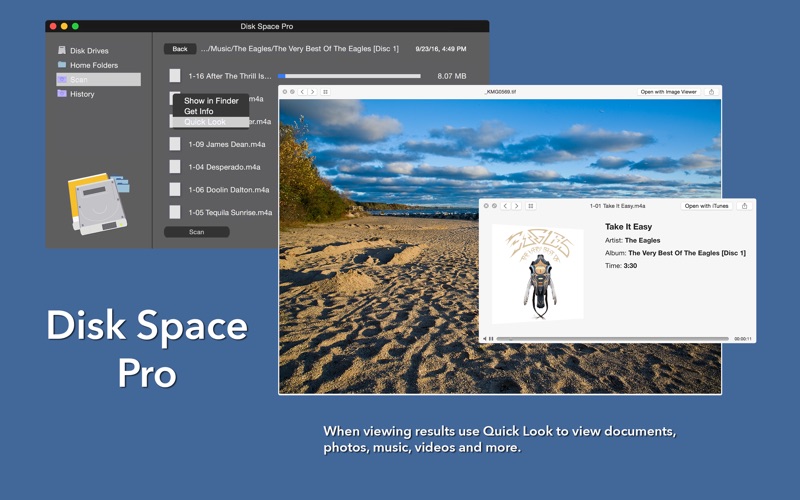Tick the 1-06 Doolin Dalton.m4a checkbox

[x=175, y=189]
